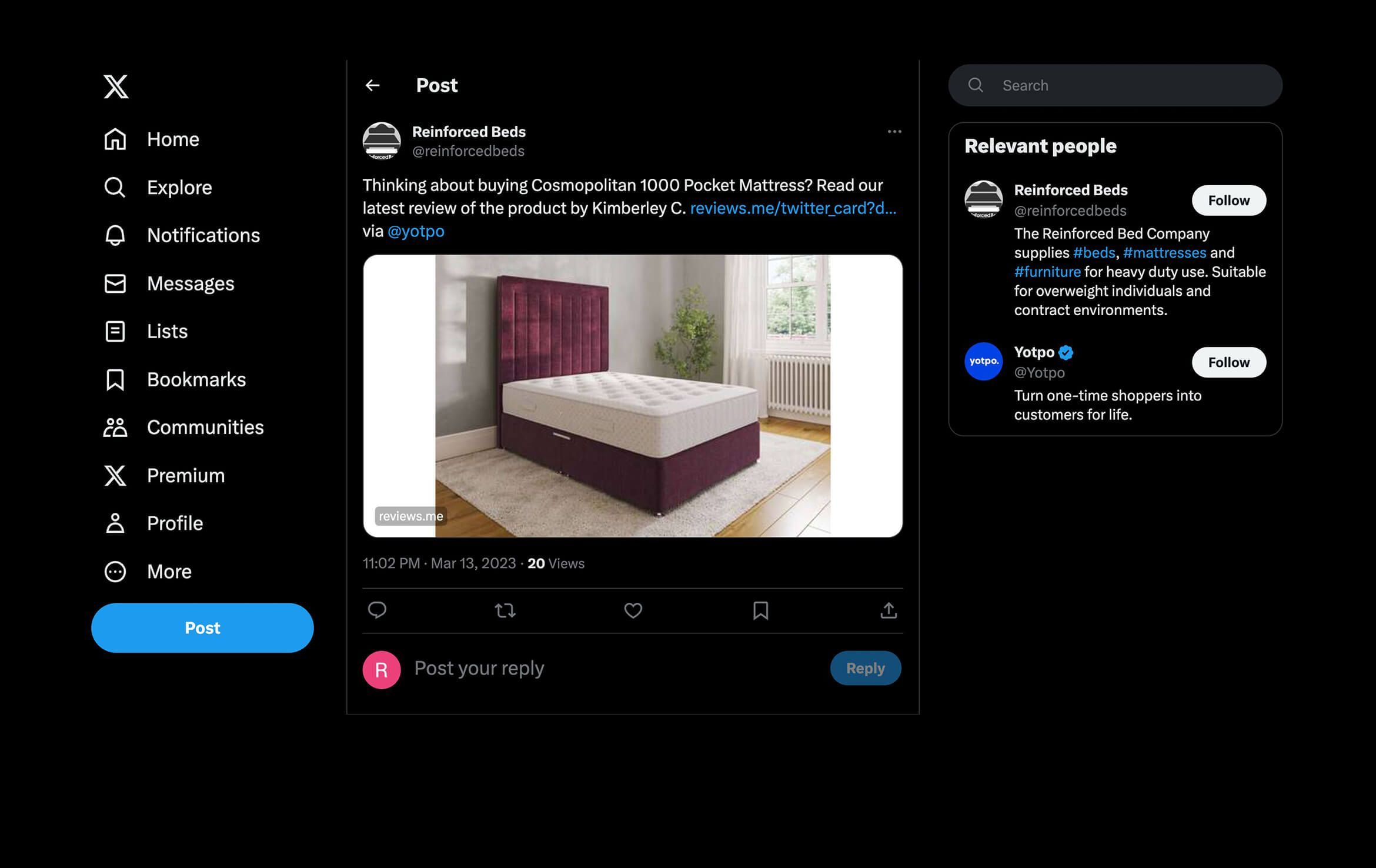The height and width of the screenshot is (868, 1376).
Task: Click the Explore magnifying glass icon
Action: tap(115, 187)
